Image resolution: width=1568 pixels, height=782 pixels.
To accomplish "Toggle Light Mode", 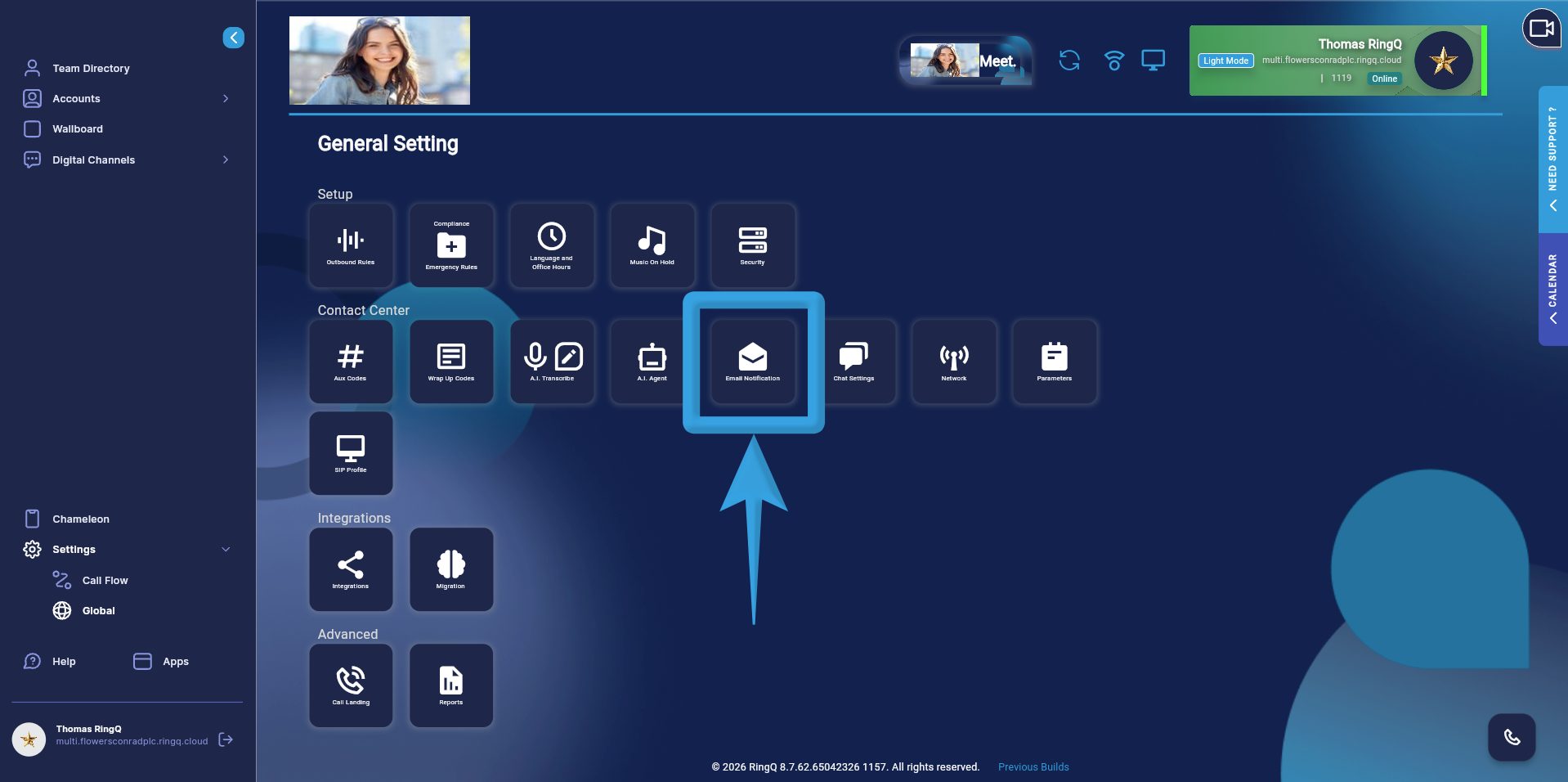I will pos(1225,61).
